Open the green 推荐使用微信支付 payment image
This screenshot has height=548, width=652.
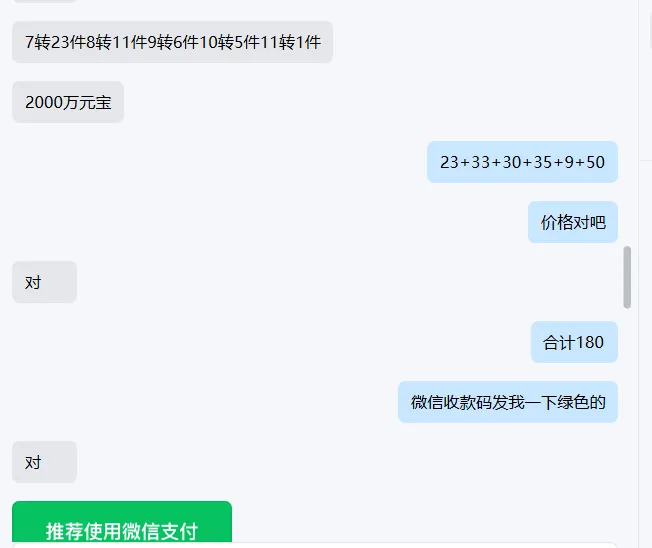[122, 522]
